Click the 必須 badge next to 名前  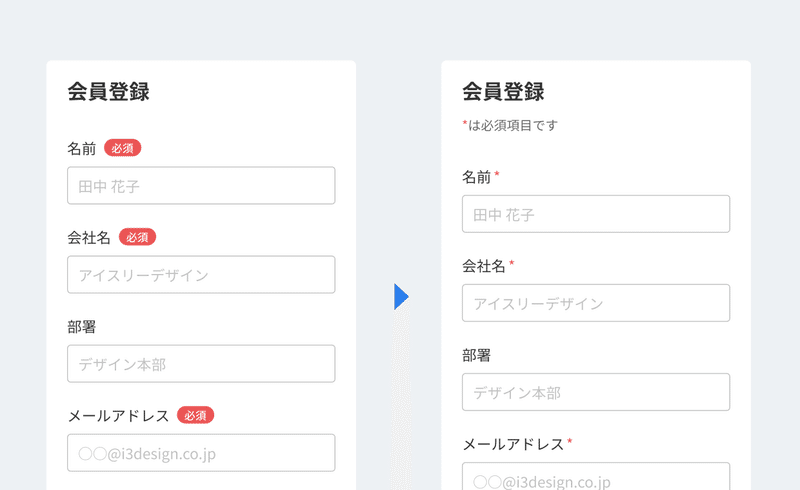(122, 148)
